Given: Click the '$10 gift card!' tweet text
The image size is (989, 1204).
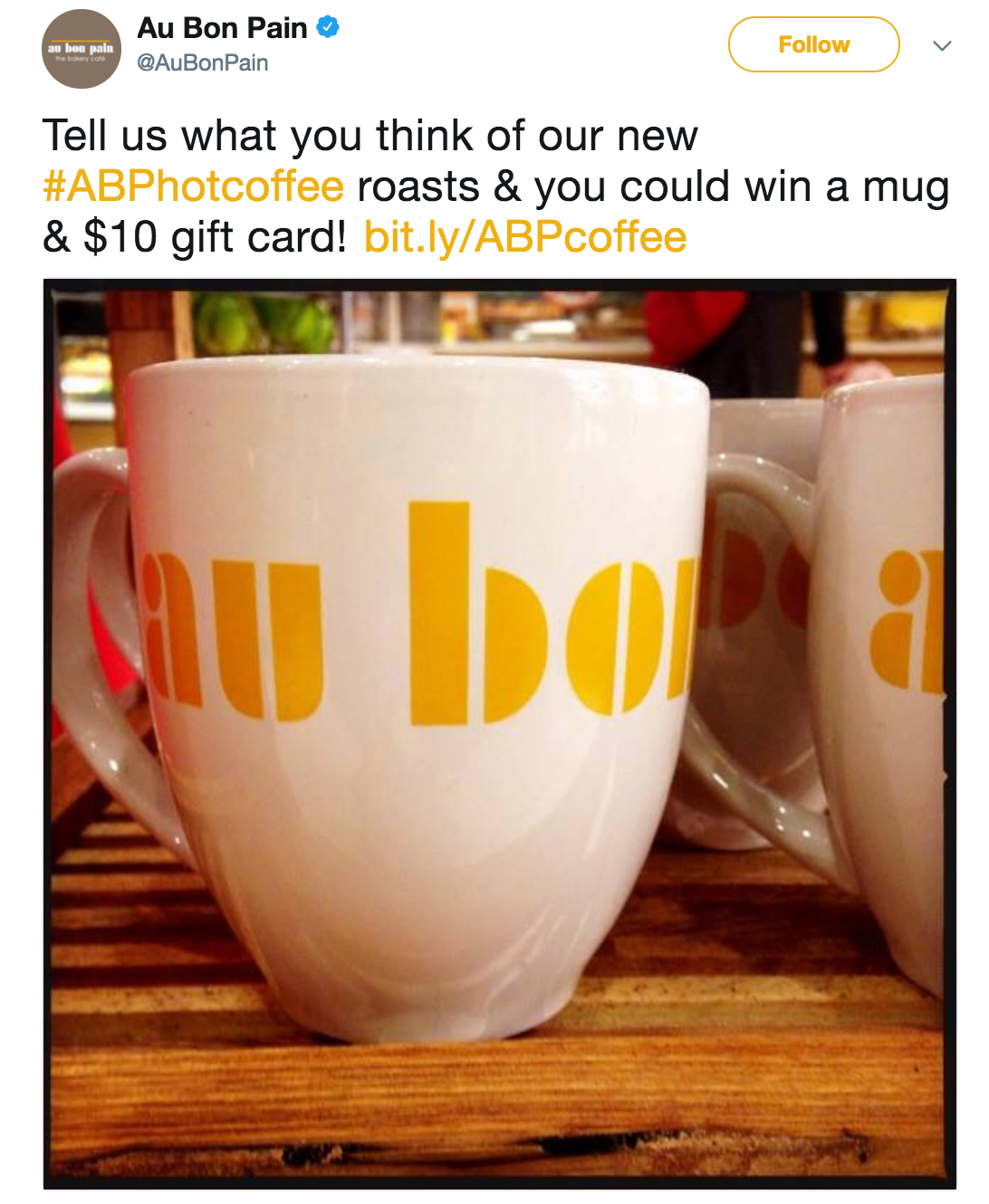Looking at the screenshot, I should tap(215, 237).
